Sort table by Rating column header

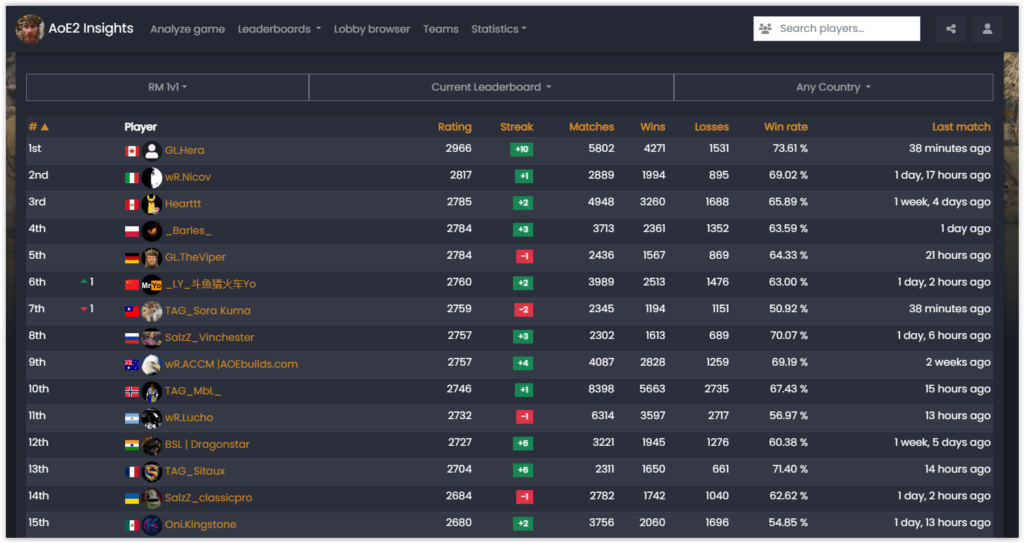coord(454,127)
